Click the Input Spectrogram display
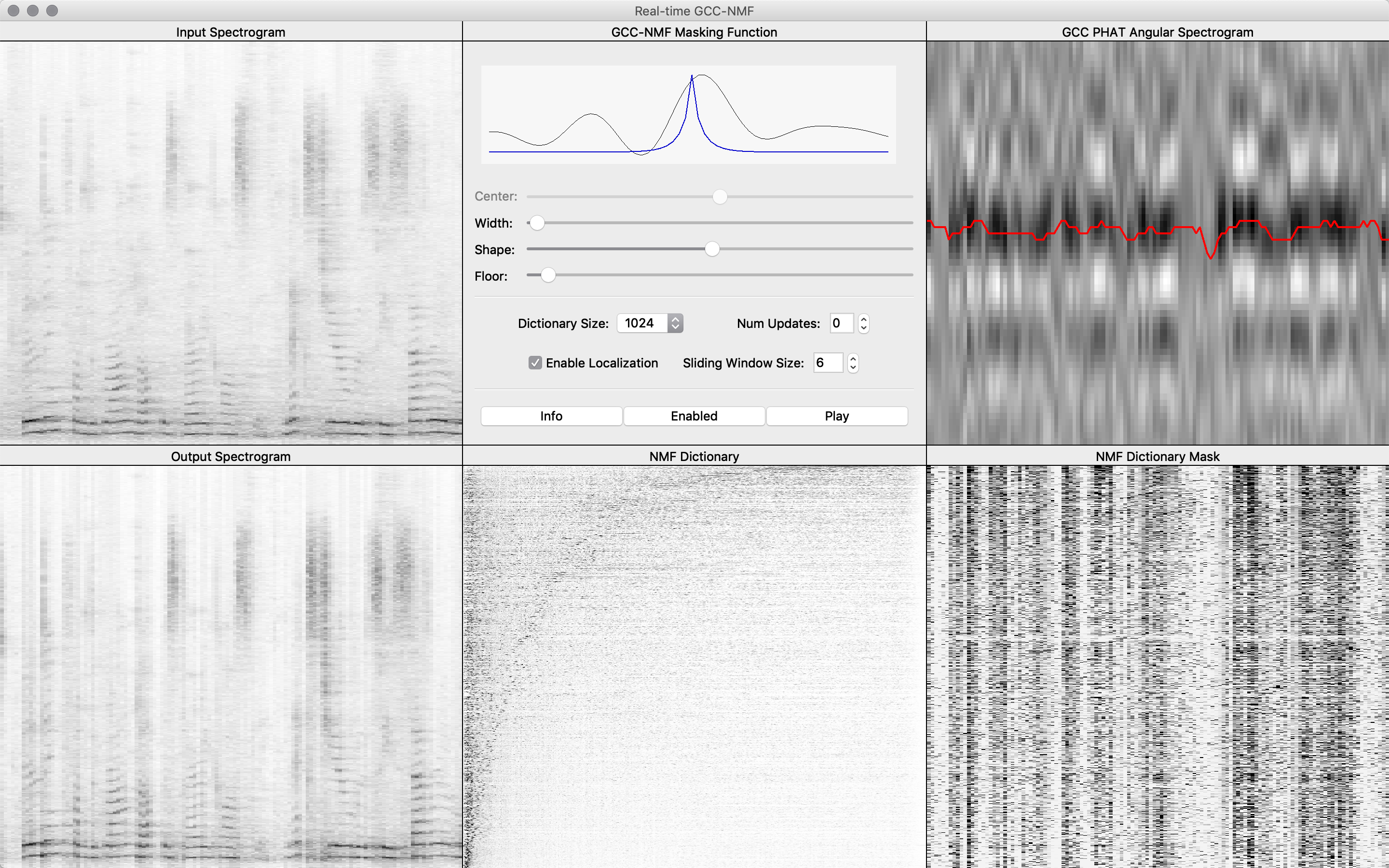The width and height of the screenshot is (1389, 868). [x=231, y=241]
